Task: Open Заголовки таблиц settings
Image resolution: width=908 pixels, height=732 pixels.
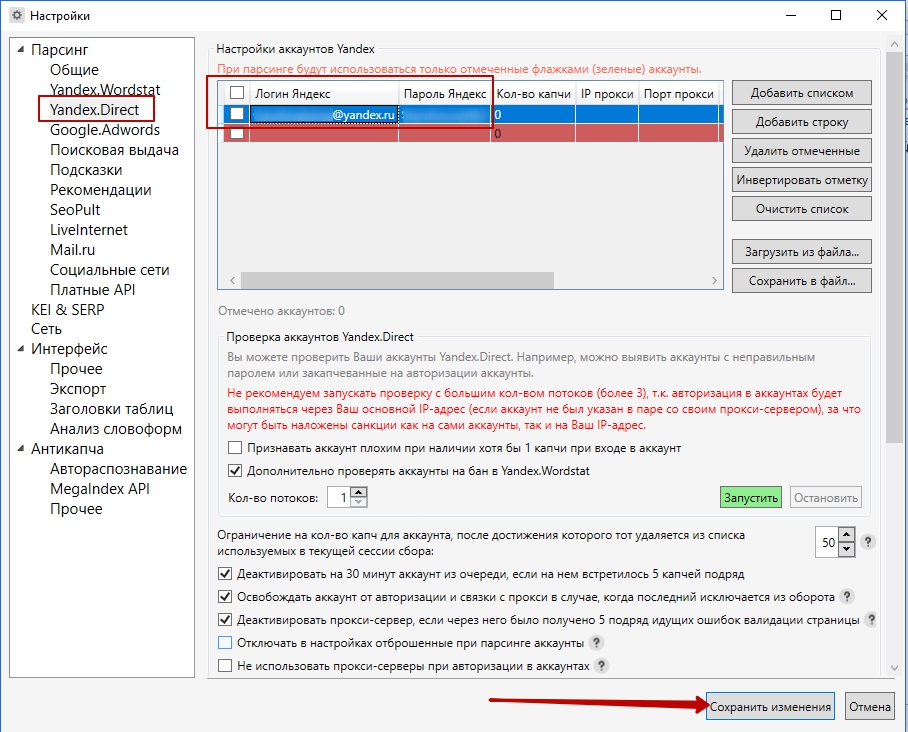Action: 111,409
